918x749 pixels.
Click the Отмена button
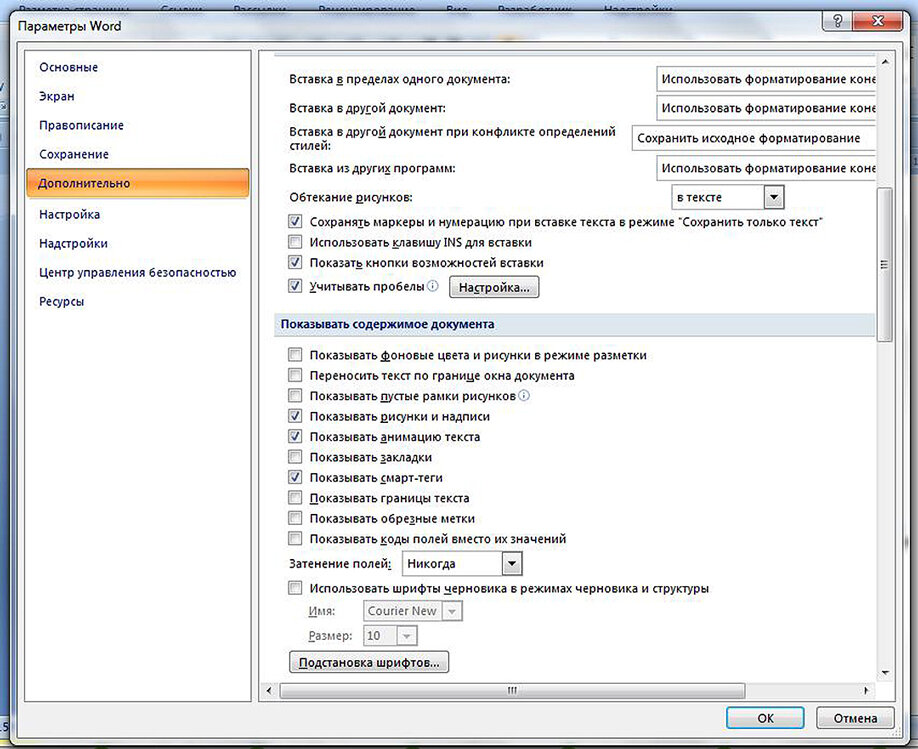pos(855,718)
